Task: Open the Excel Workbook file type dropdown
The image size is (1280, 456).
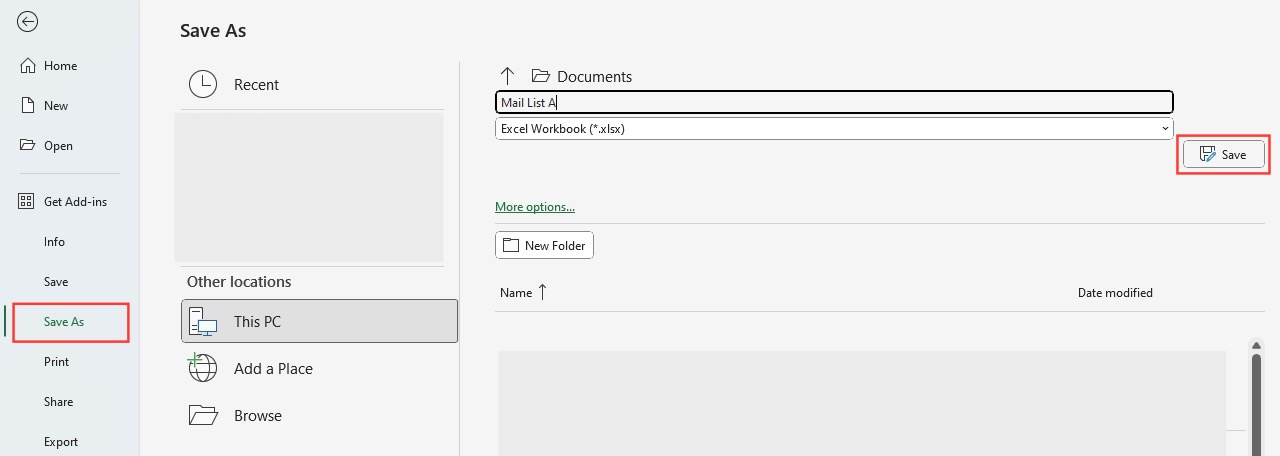Action: [x=834, y=129]
